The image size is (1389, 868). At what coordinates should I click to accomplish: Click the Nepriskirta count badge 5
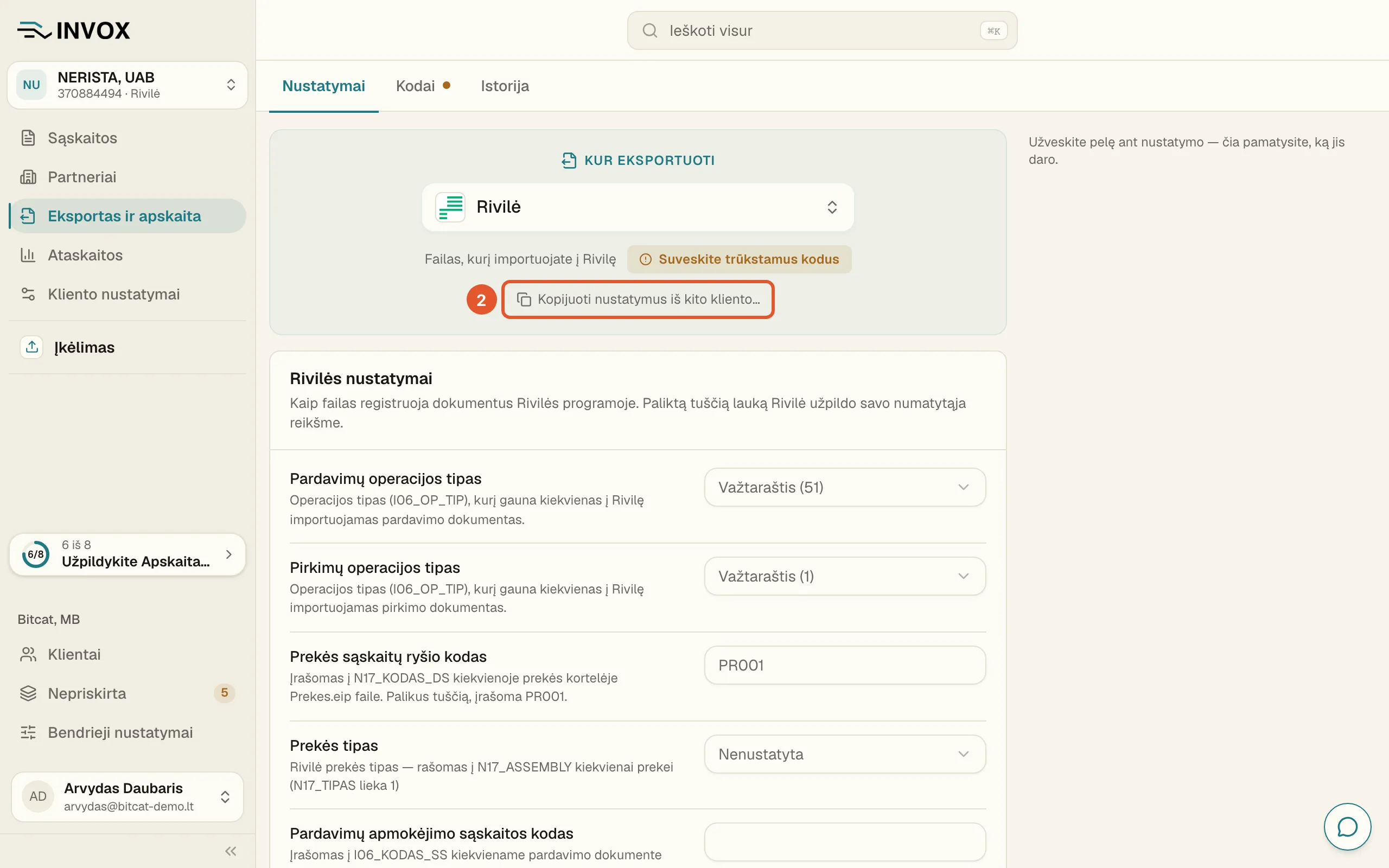pos(225,693)
